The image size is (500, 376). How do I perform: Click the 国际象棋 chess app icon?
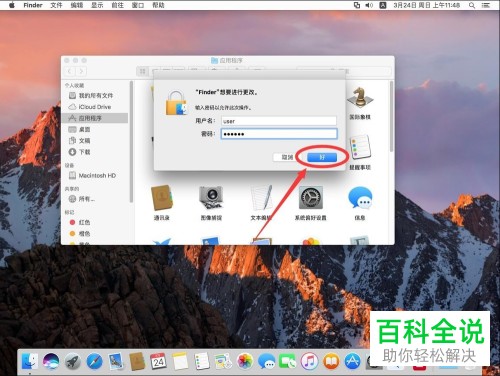[360, 97]
